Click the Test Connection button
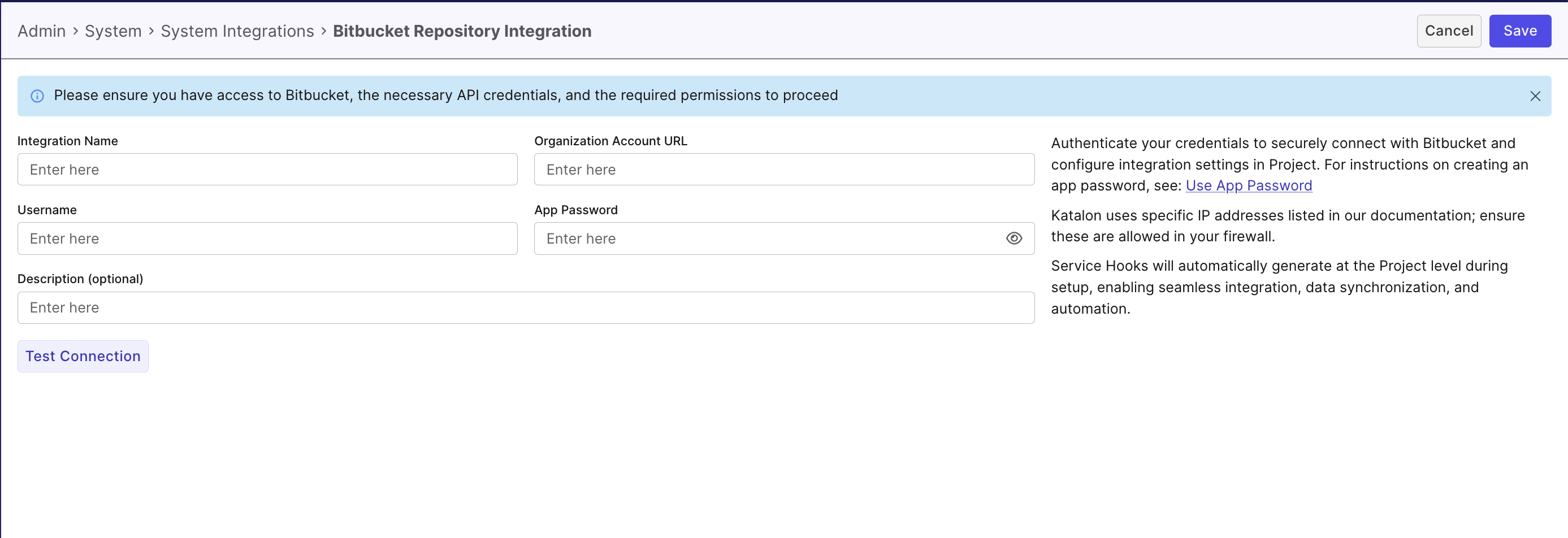This screenshot has height=538, width=1568. [x=83, y=356]
